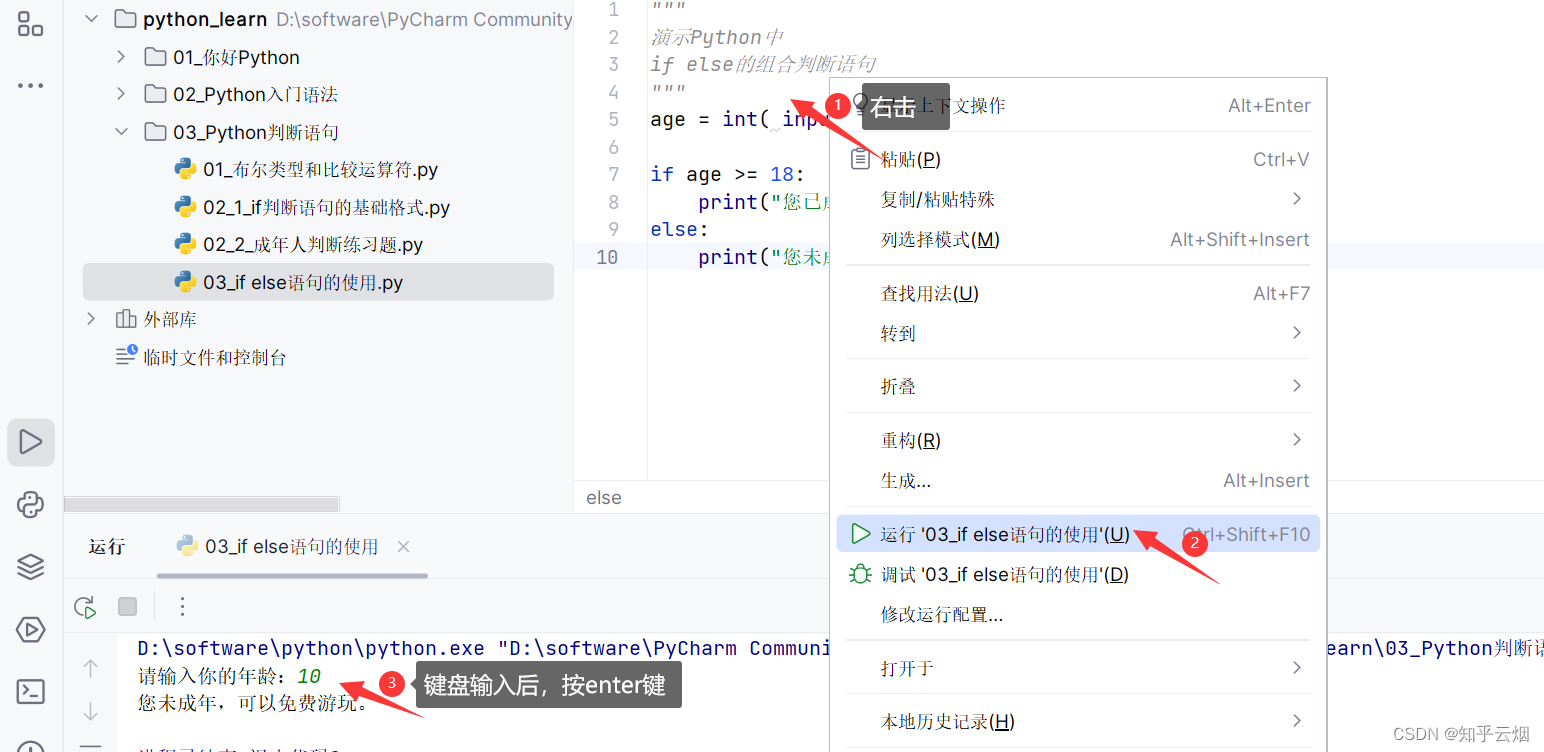The height and width of the screenshot is (752, 1544).
Task: Click the project tree horizontal scrollbar
Action: click(x=202, y=505)
